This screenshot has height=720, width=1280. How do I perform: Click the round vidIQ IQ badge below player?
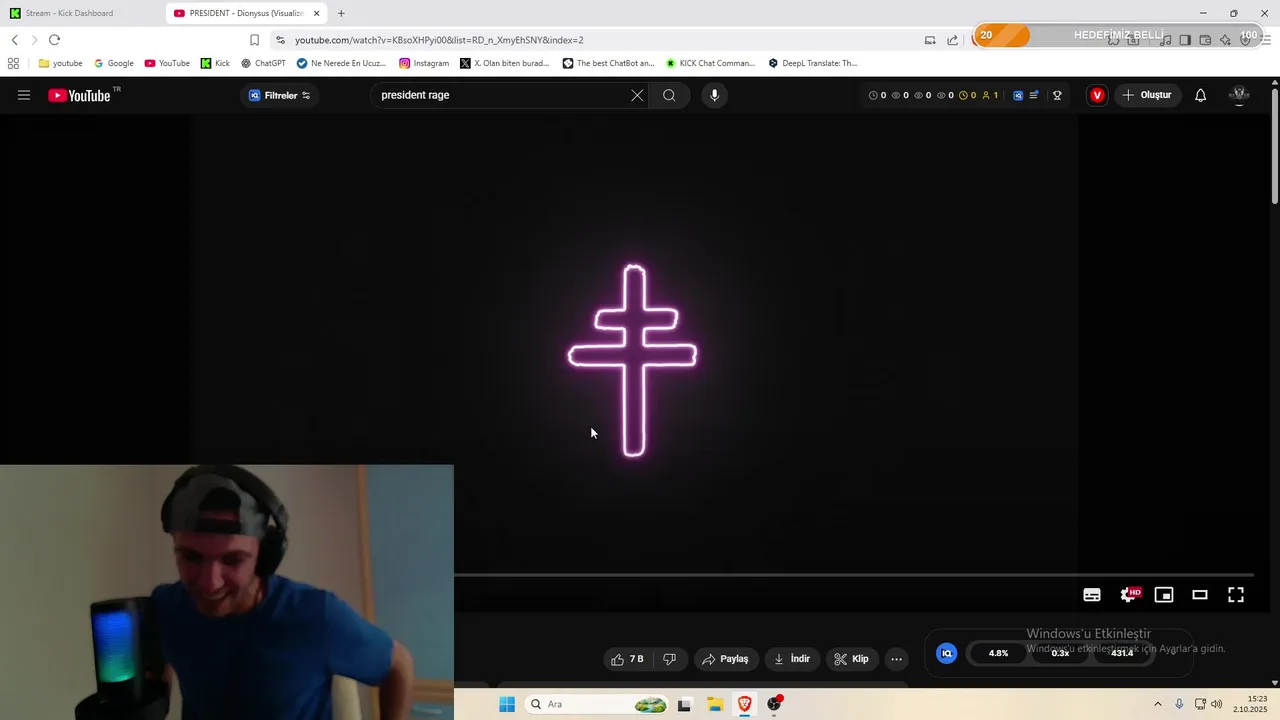(x=946, y=653)
